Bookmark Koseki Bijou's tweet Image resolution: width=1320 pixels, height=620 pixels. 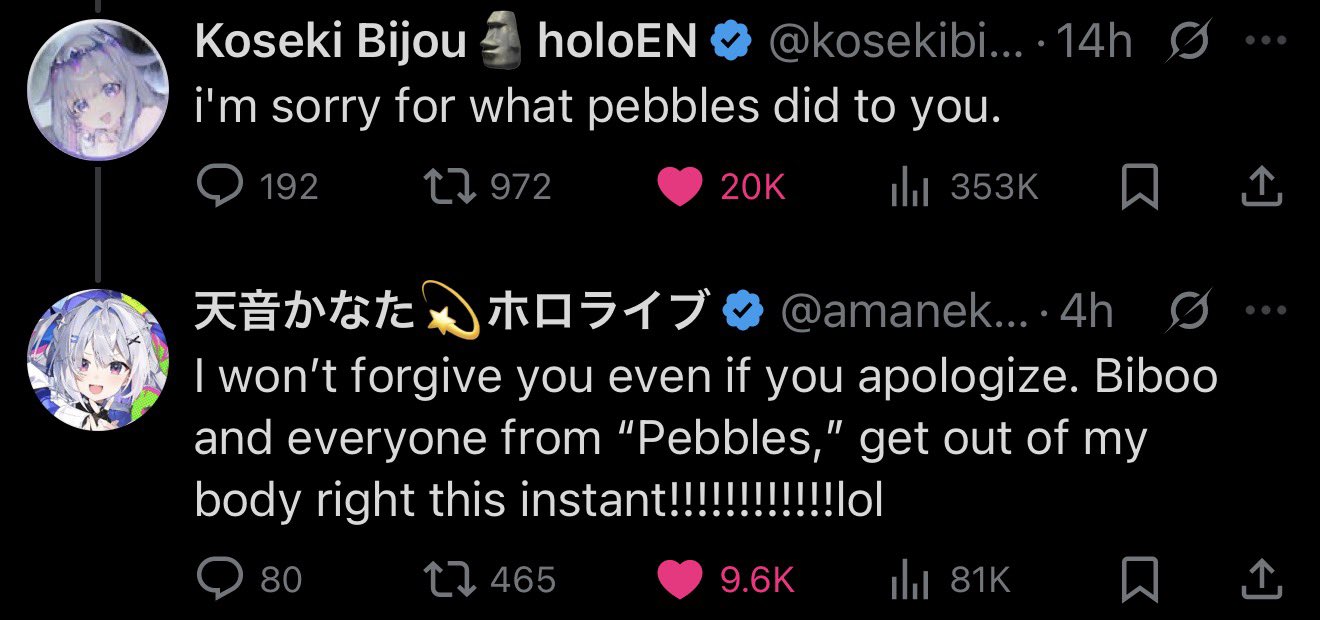point(1140,186)
